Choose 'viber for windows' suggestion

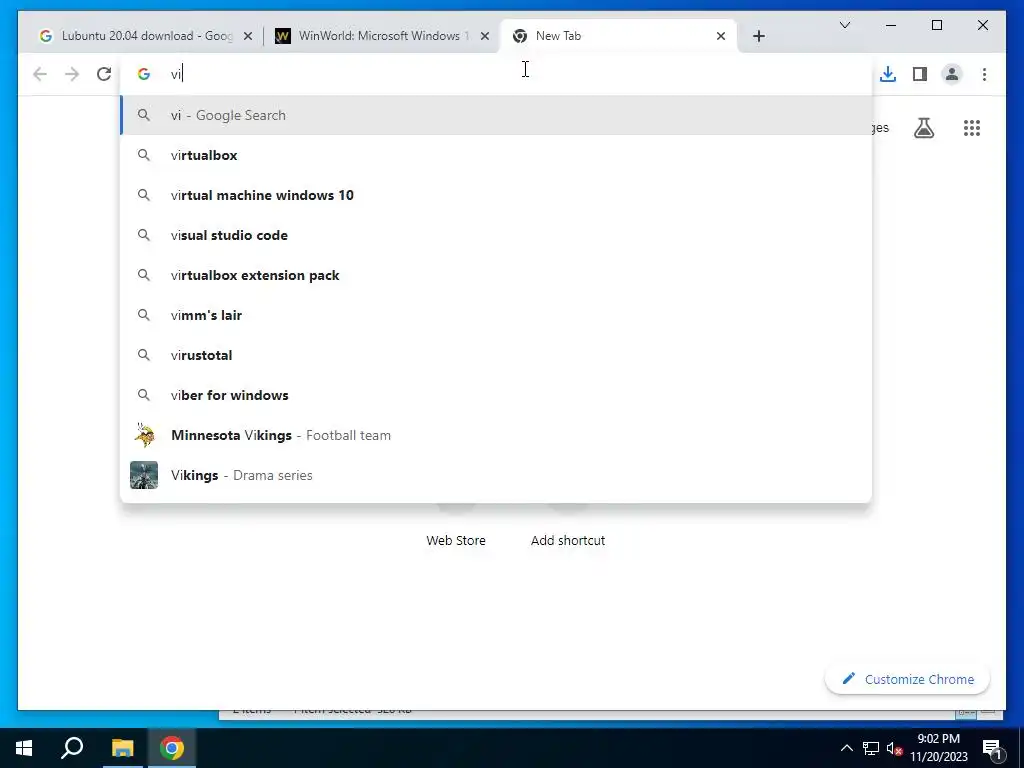(496, 395)
